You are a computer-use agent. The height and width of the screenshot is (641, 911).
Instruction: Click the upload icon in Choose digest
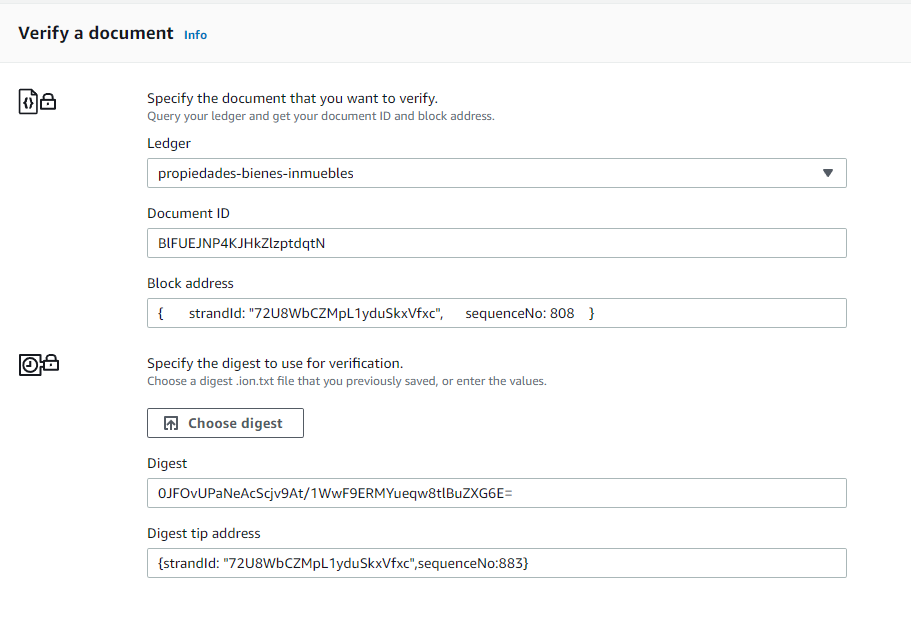pyautogui.click(x=171, y=423)
